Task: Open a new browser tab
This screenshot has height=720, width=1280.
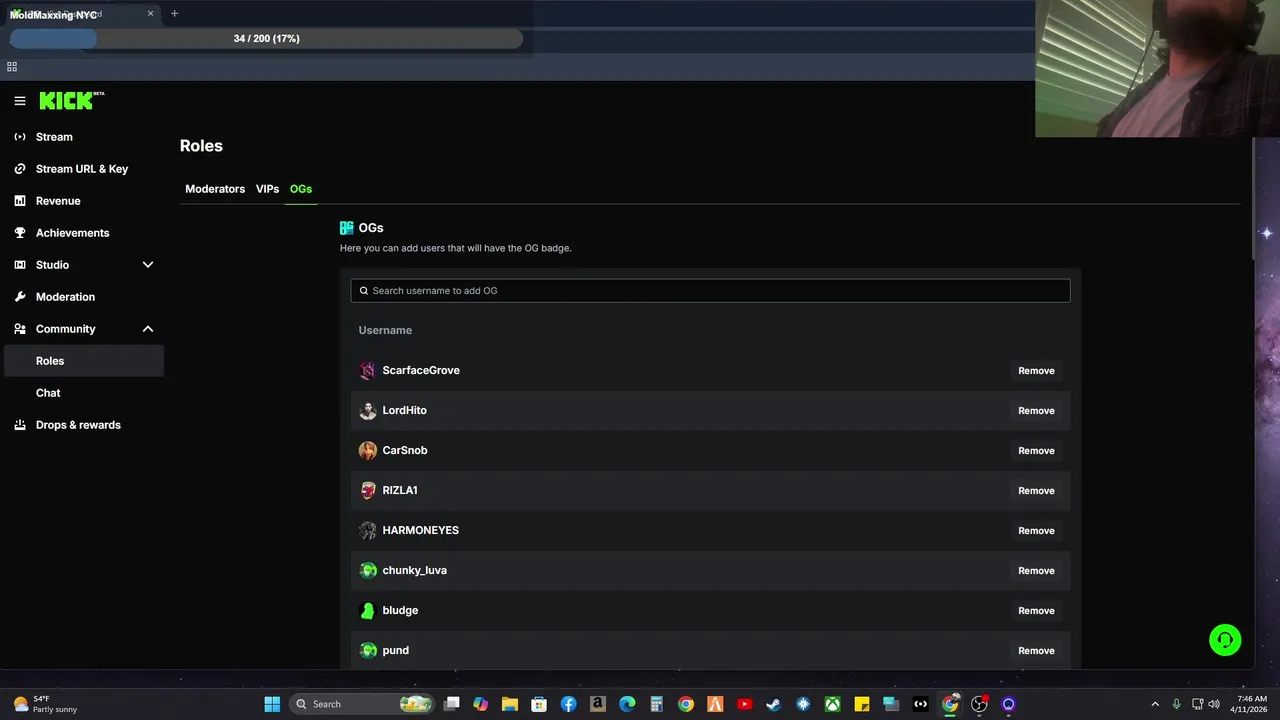Action: point(174,14)
